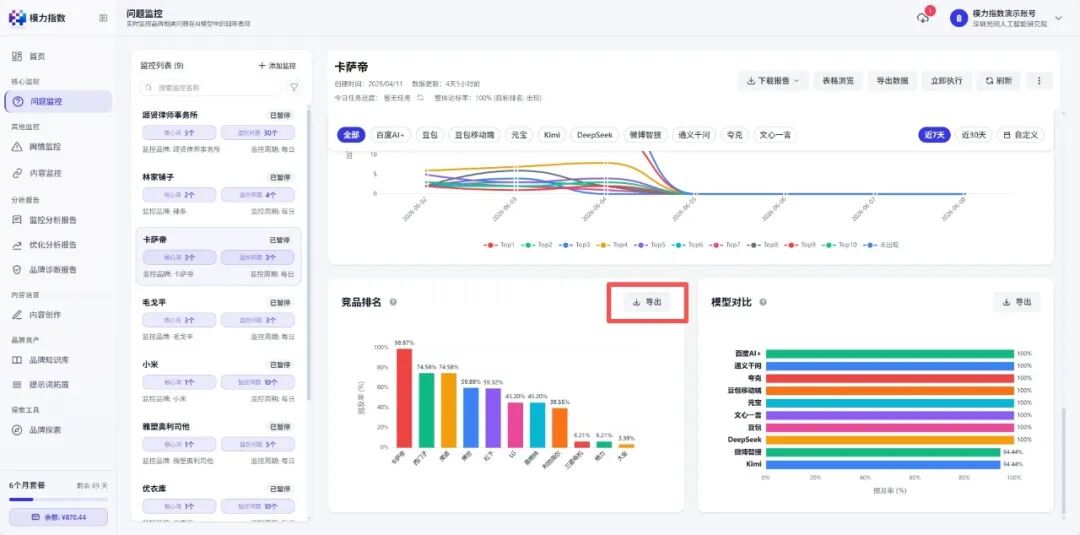Focus the 搜索监控名称 search field
Image resolution: width=1080 pixels, height=535 pixels.
pos(210,87)
